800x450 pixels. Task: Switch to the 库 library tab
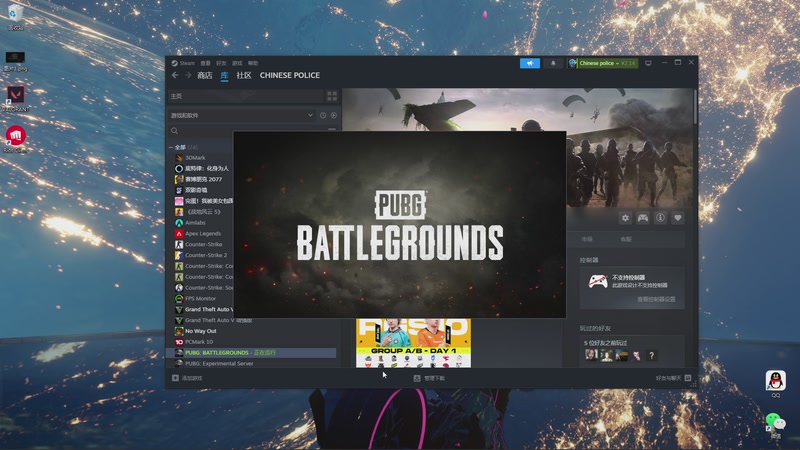pyautogui.click(x=224, y=76)
